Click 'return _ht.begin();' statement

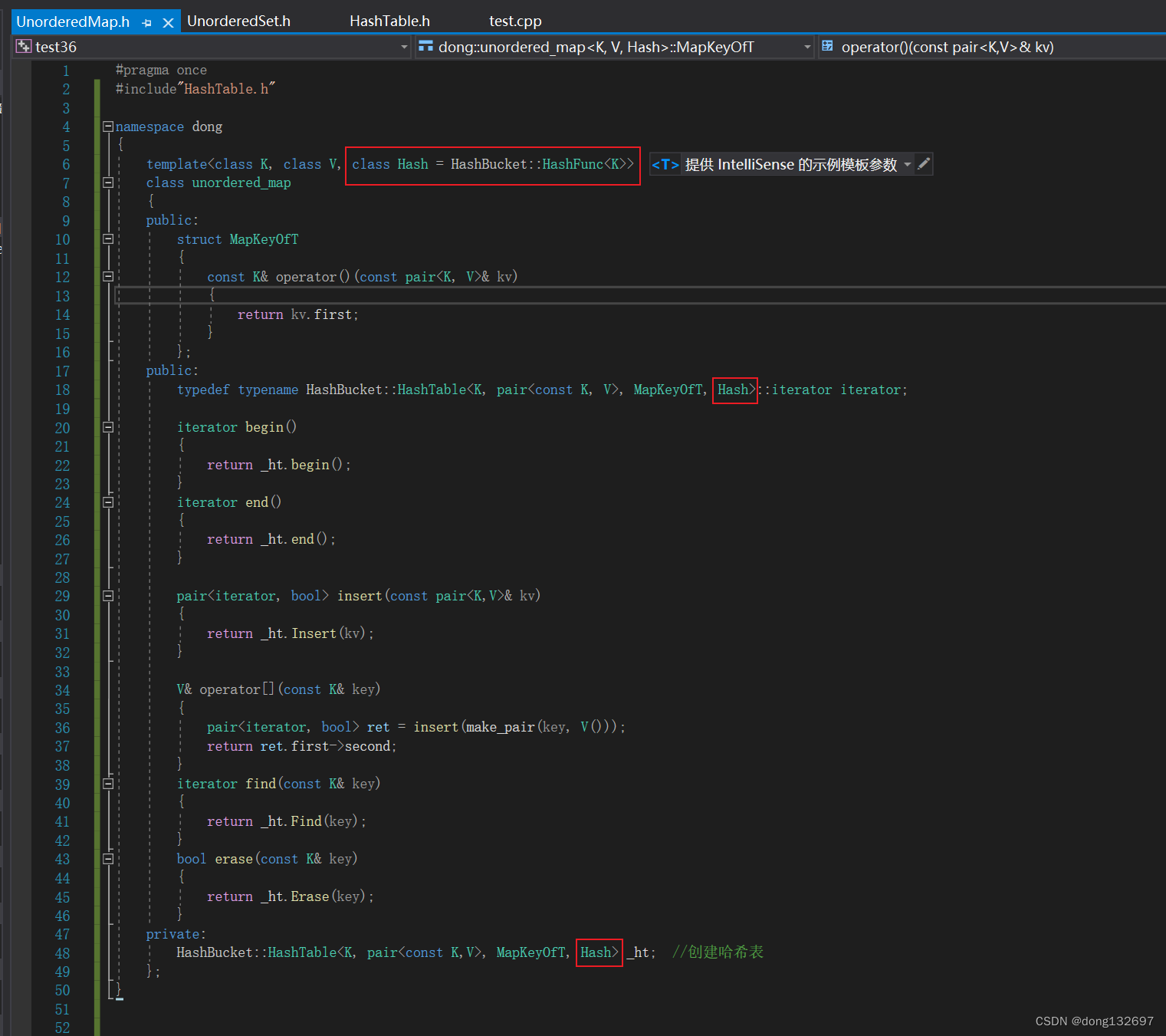click(279, 465)
